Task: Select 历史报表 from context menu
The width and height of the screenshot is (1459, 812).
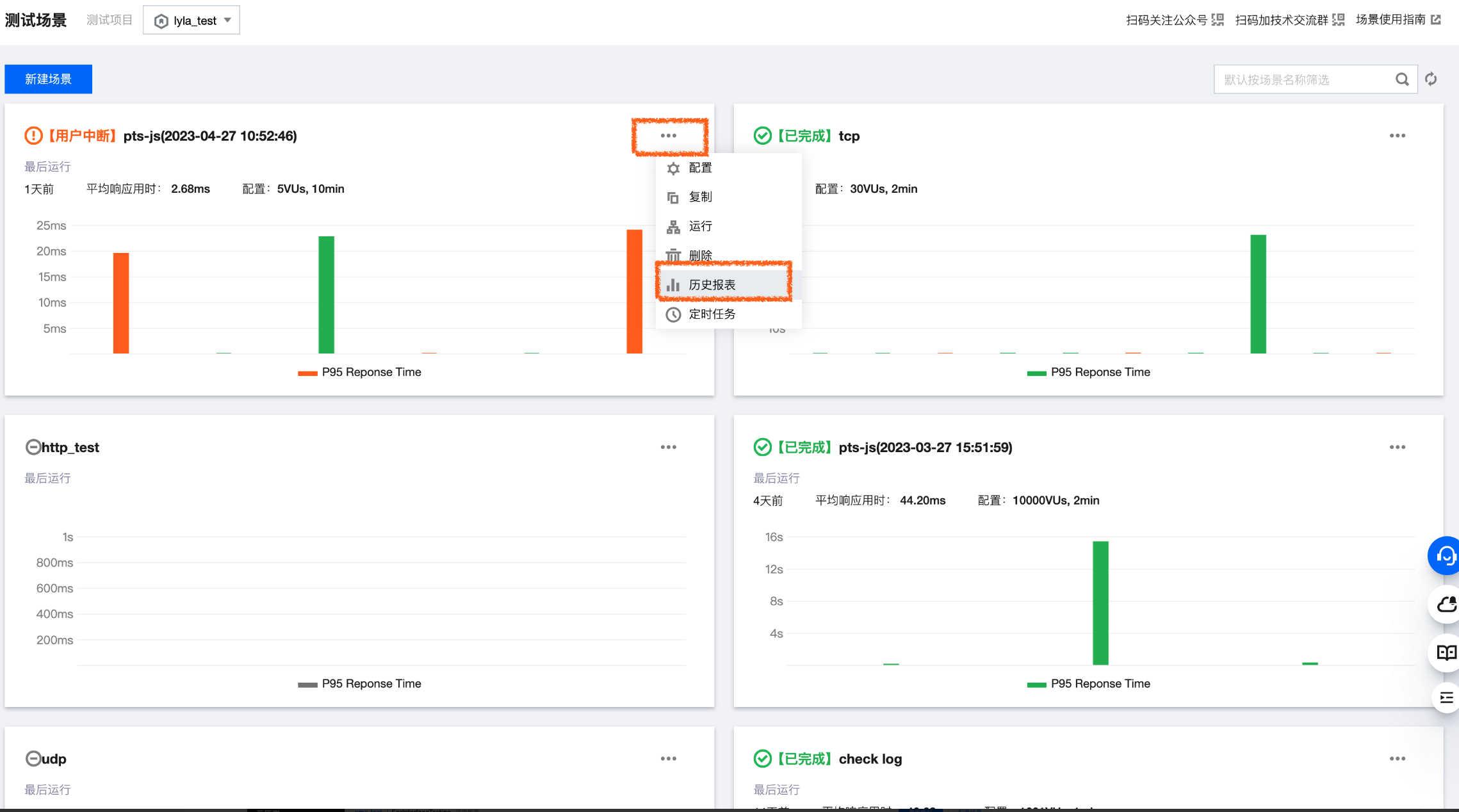Action: [712, 285]
